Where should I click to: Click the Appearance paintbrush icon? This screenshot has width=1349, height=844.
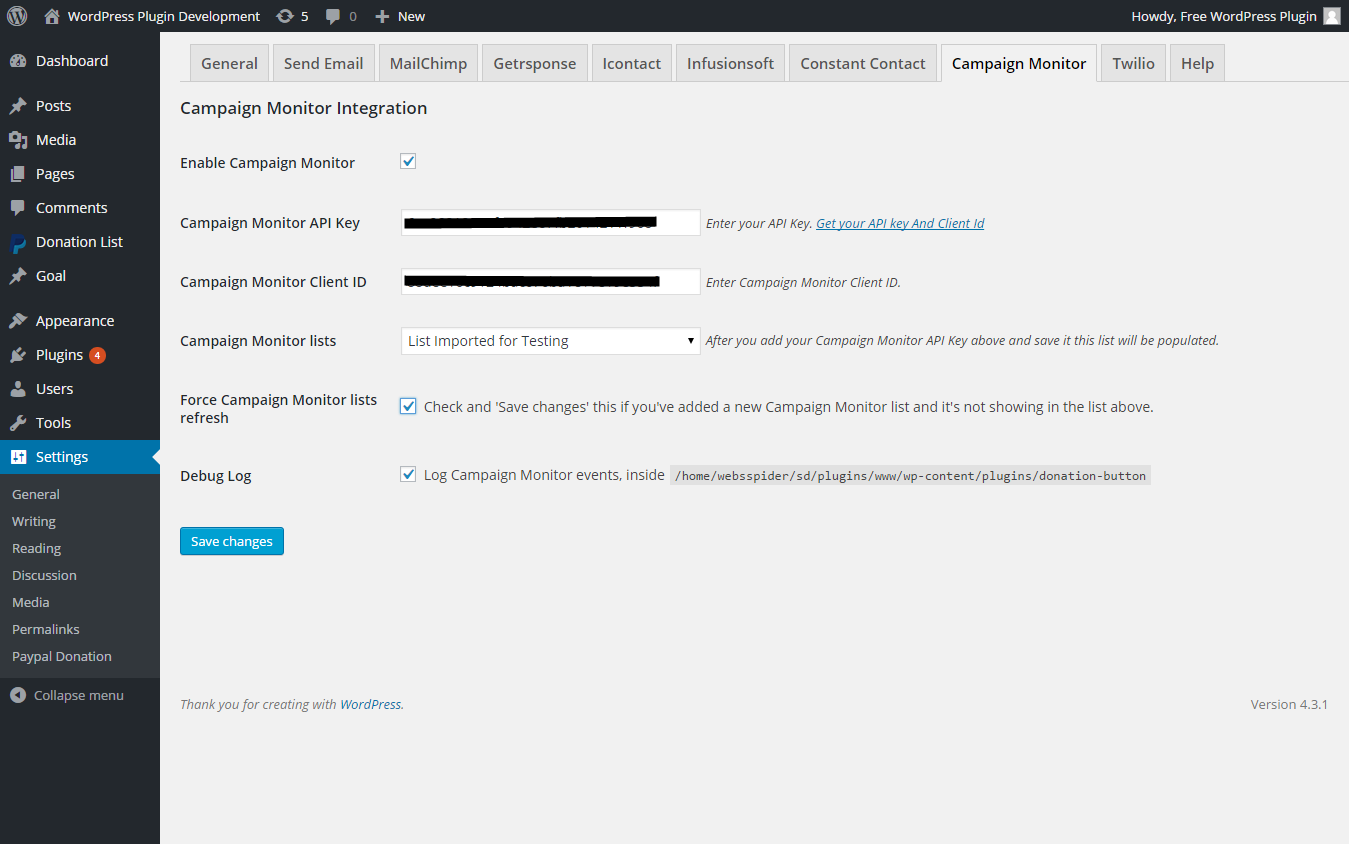coord(18,321)
